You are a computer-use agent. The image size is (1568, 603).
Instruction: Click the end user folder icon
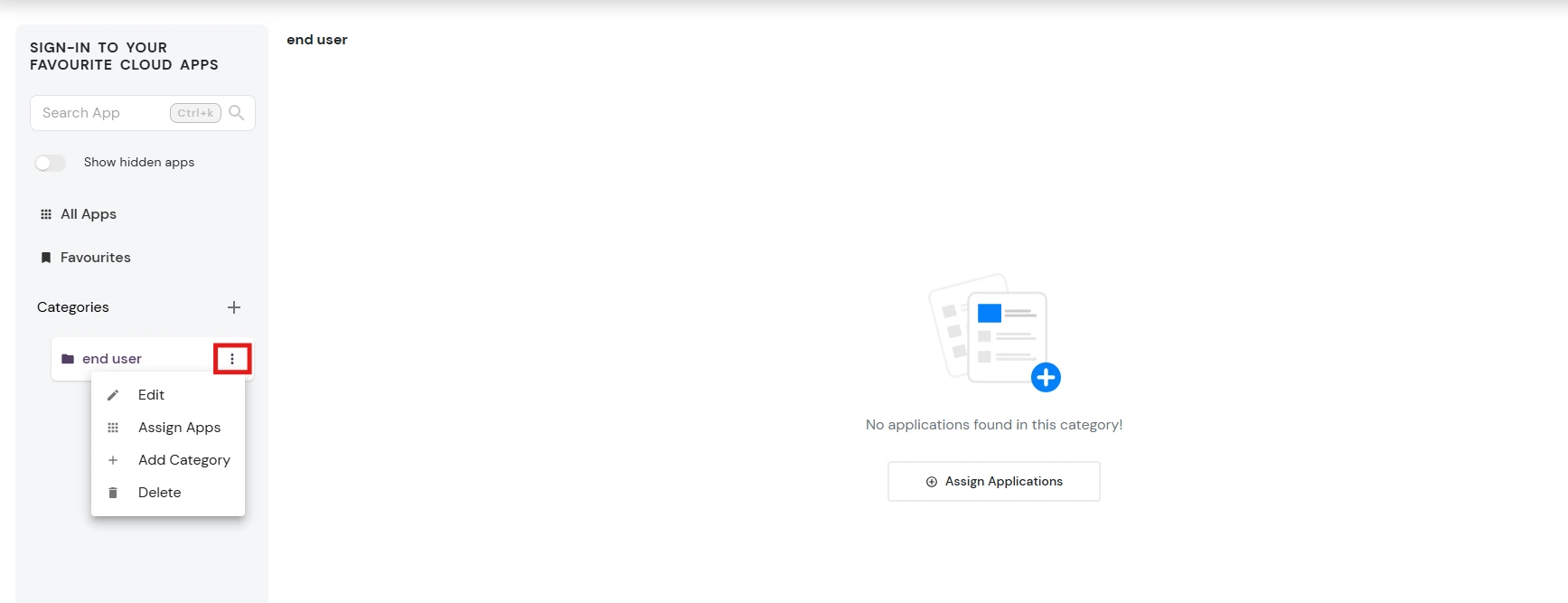[68, 359]
